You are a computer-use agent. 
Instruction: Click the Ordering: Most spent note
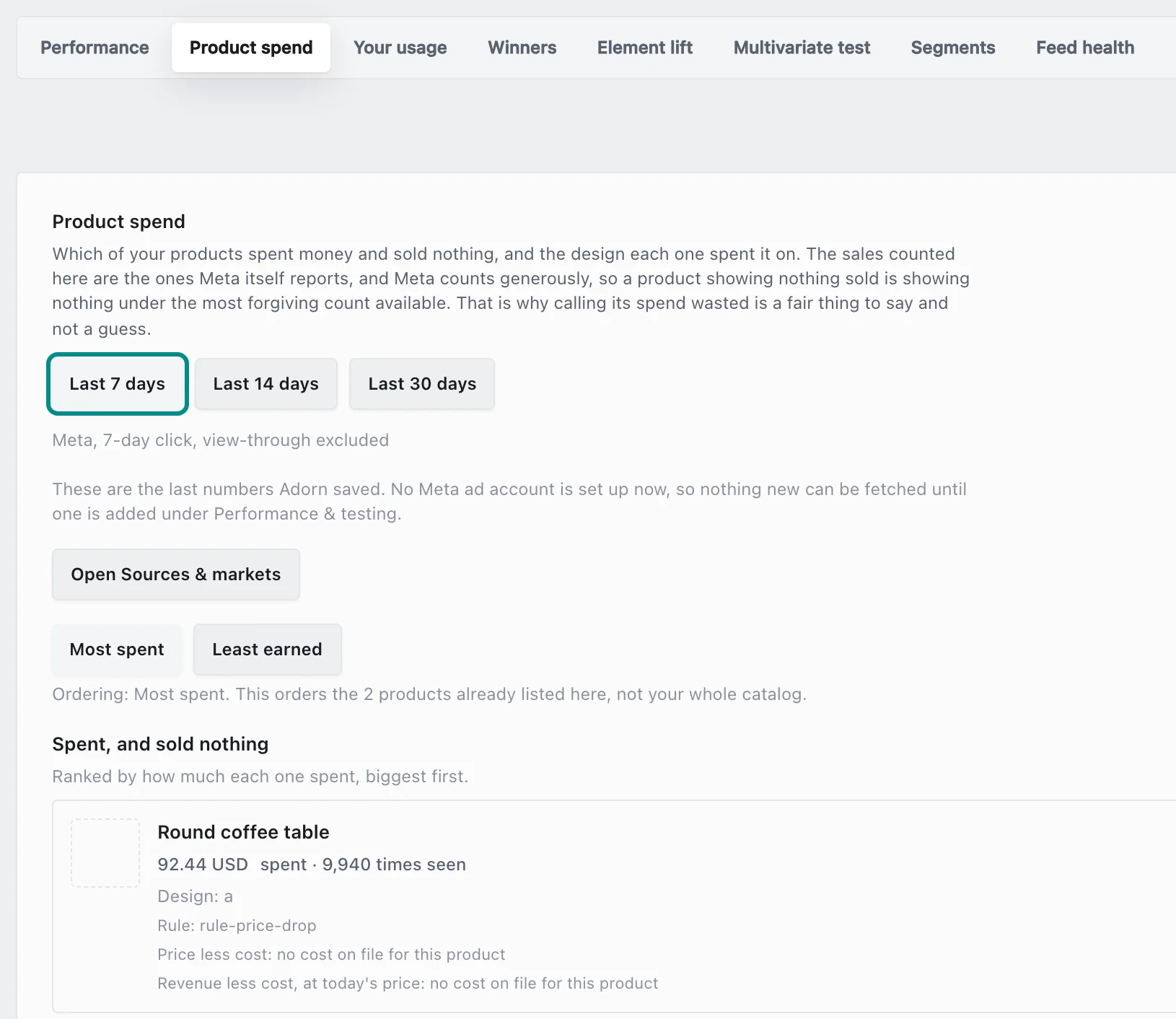point(429,694)
